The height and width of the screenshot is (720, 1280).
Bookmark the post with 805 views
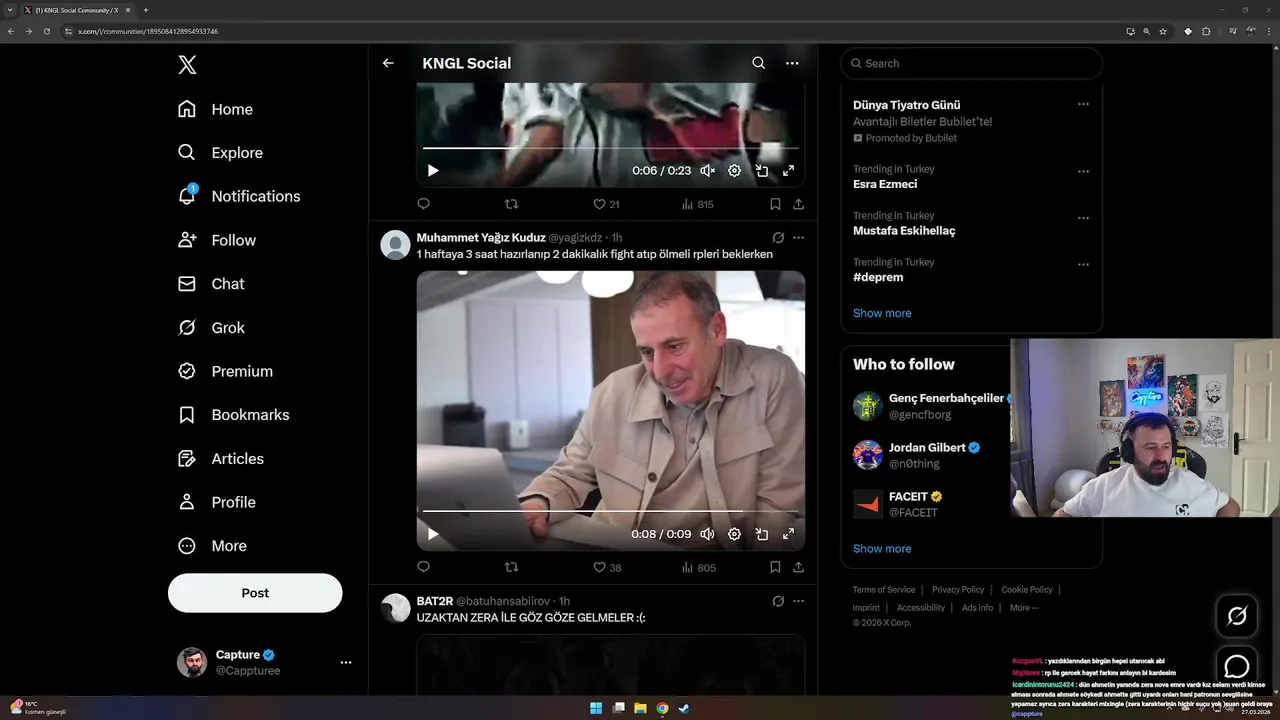(x=775, y=567)
